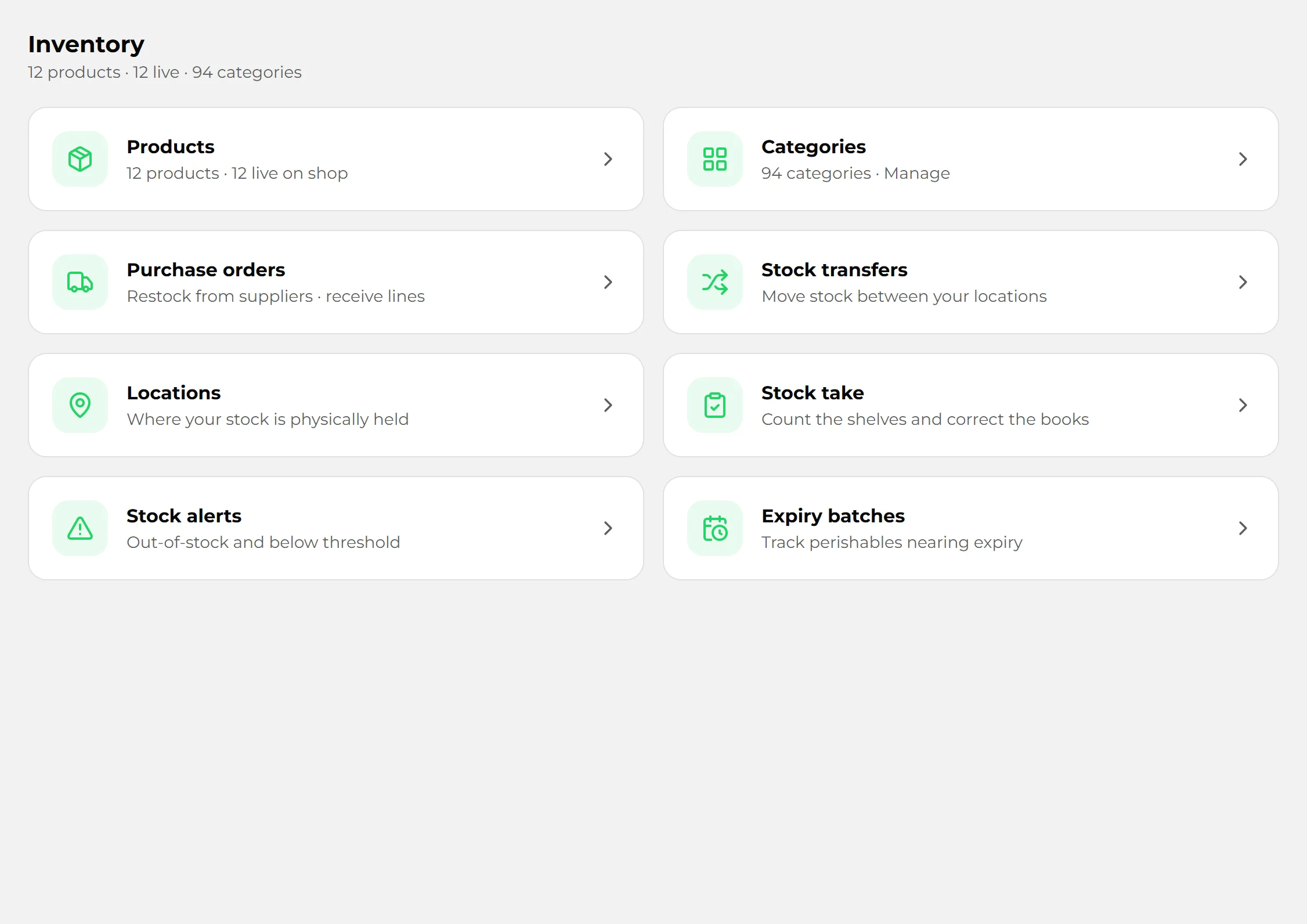Click the "12 products · 12 live · 94 categories" summary
The image size is (1307, 924).
[x=165, y=73]
